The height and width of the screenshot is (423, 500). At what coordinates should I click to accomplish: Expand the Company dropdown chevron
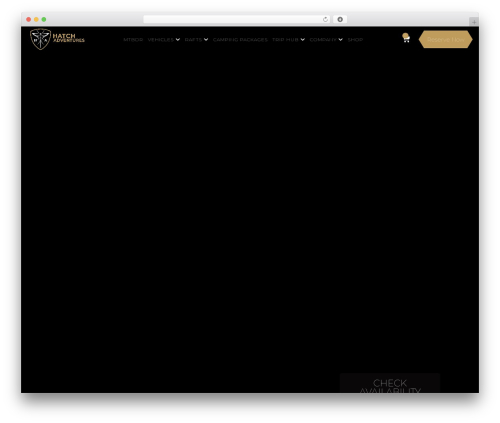340,39
